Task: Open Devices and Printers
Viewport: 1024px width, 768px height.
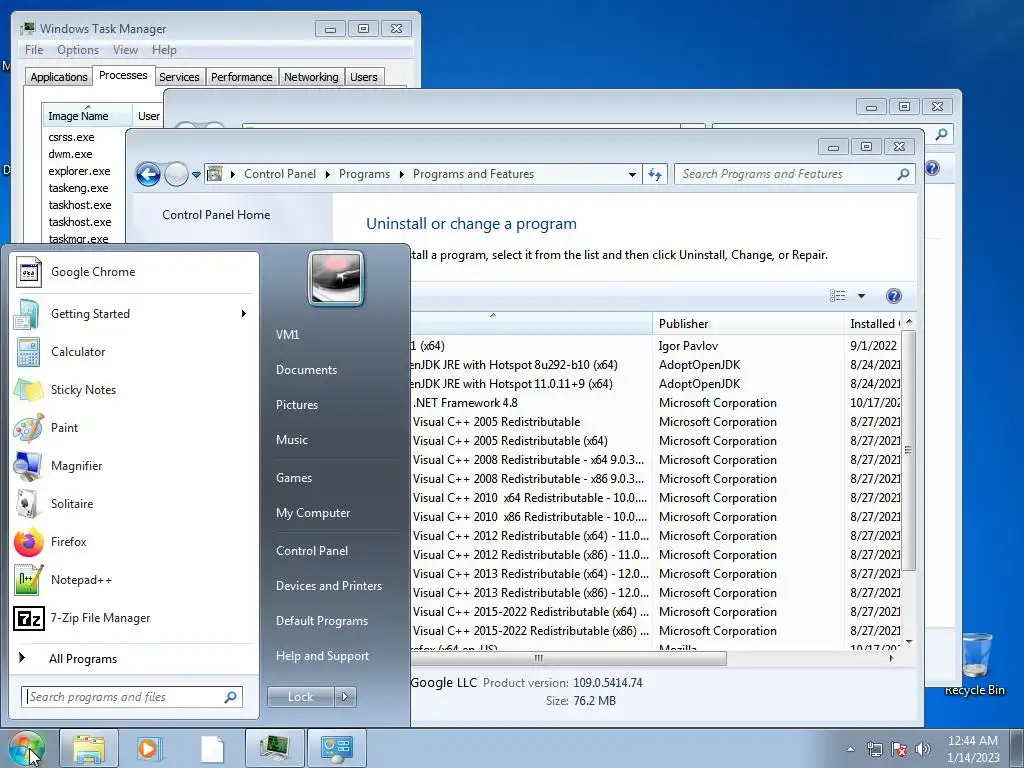Action: coord(328,586)
